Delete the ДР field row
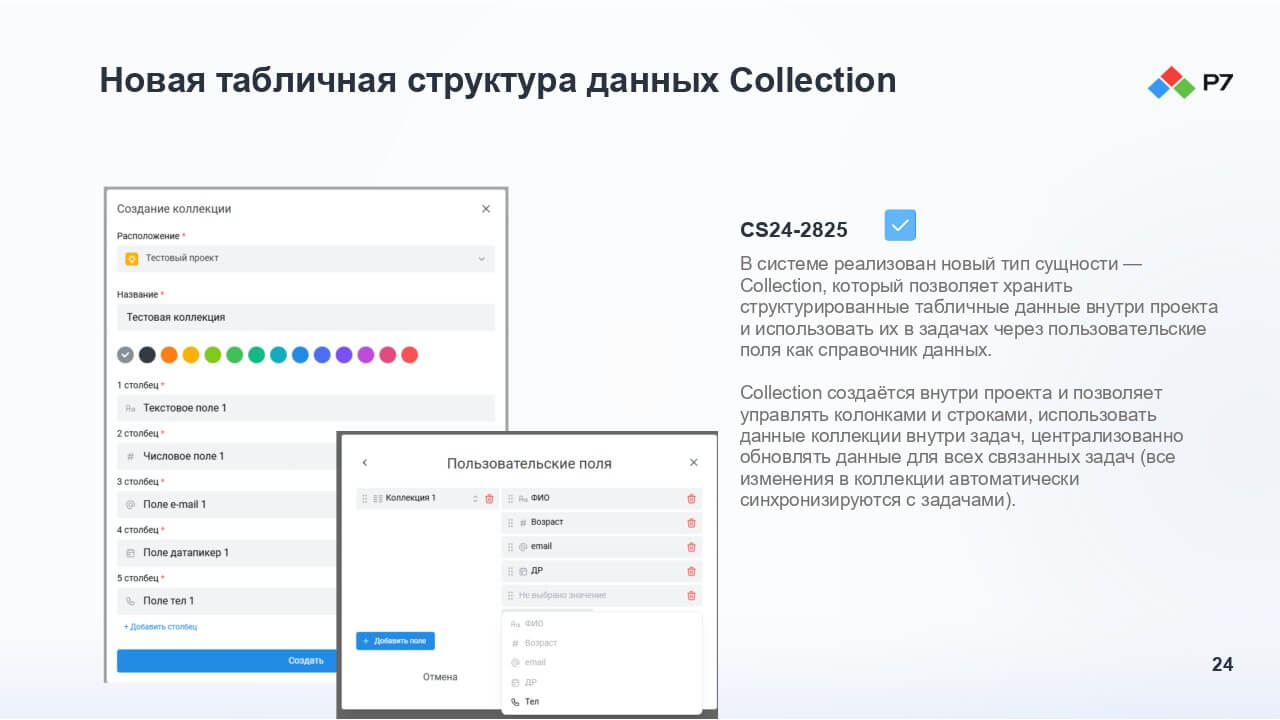Screen dimensions: 1280x720 [x=691, y=571]
